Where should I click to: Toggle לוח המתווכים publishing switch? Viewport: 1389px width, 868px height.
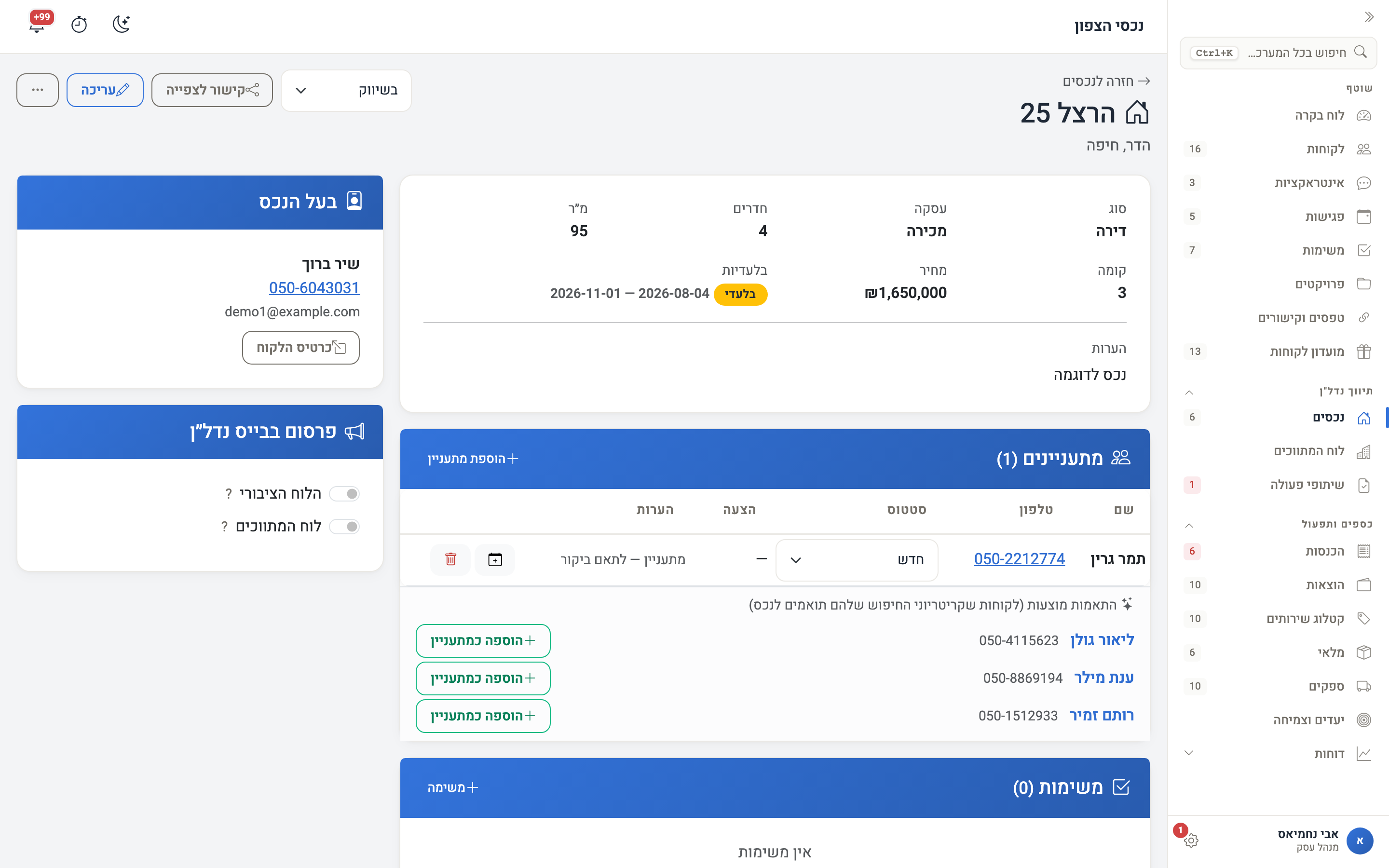(x=345, y=527)
